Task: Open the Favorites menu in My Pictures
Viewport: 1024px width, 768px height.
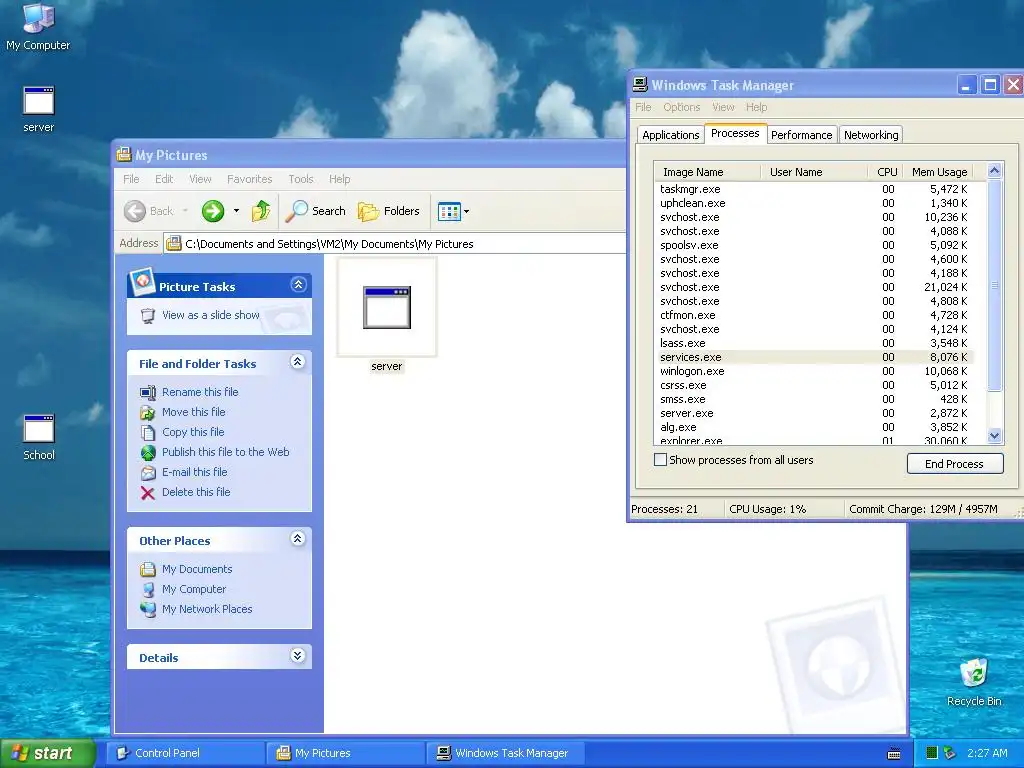Action: click(x=249, y=179)
